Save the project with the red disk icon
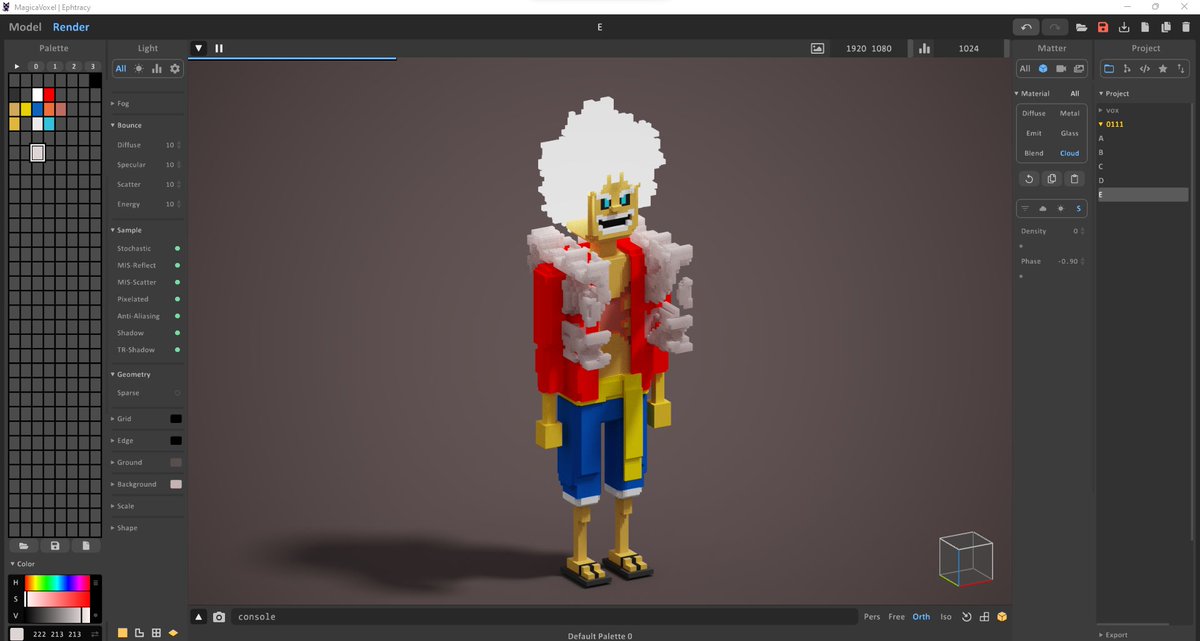 tap(1103, 27)
